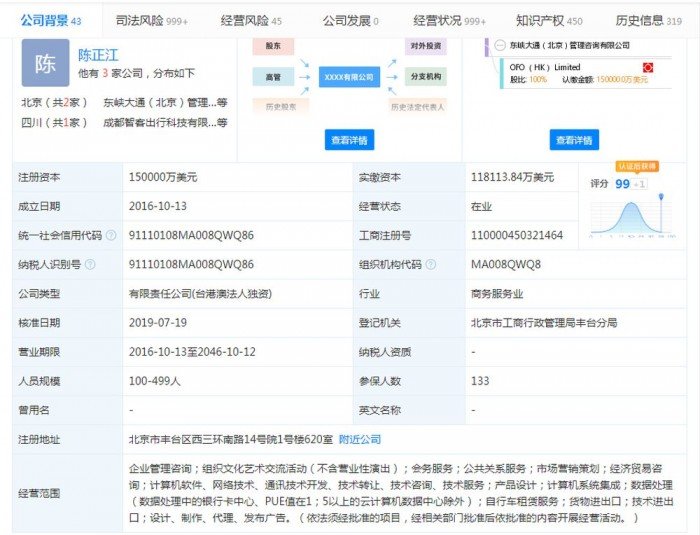700x535 pixels.
Task: Click the red icon beside OFO (HK) Limited
Action: click(x=648, y=67)
